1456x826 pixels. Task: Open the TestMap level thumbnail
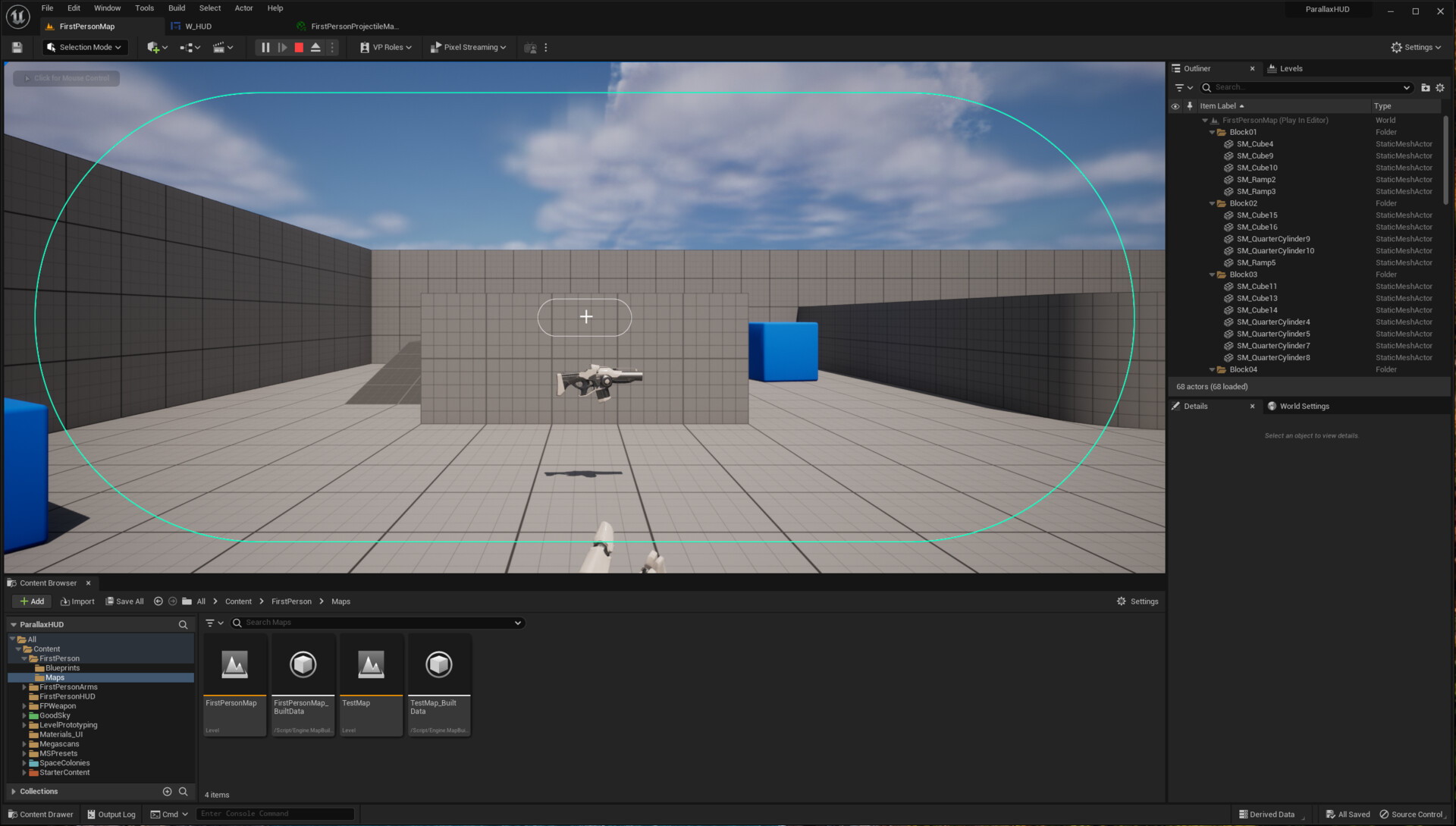pyautogui.click(x=370, y=666)
